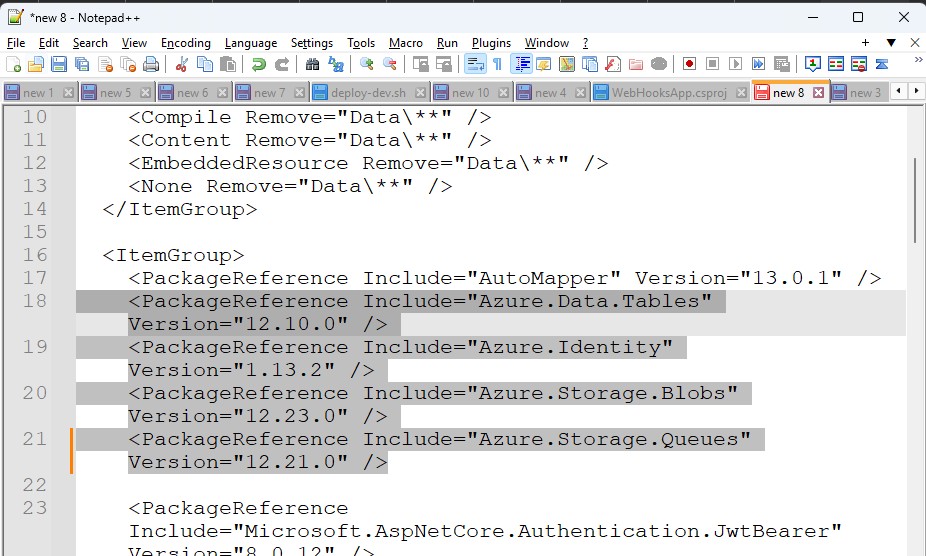
Task: Cut the selection with the scissors icon
Action: pyautogui.click(x=182, y=64)
